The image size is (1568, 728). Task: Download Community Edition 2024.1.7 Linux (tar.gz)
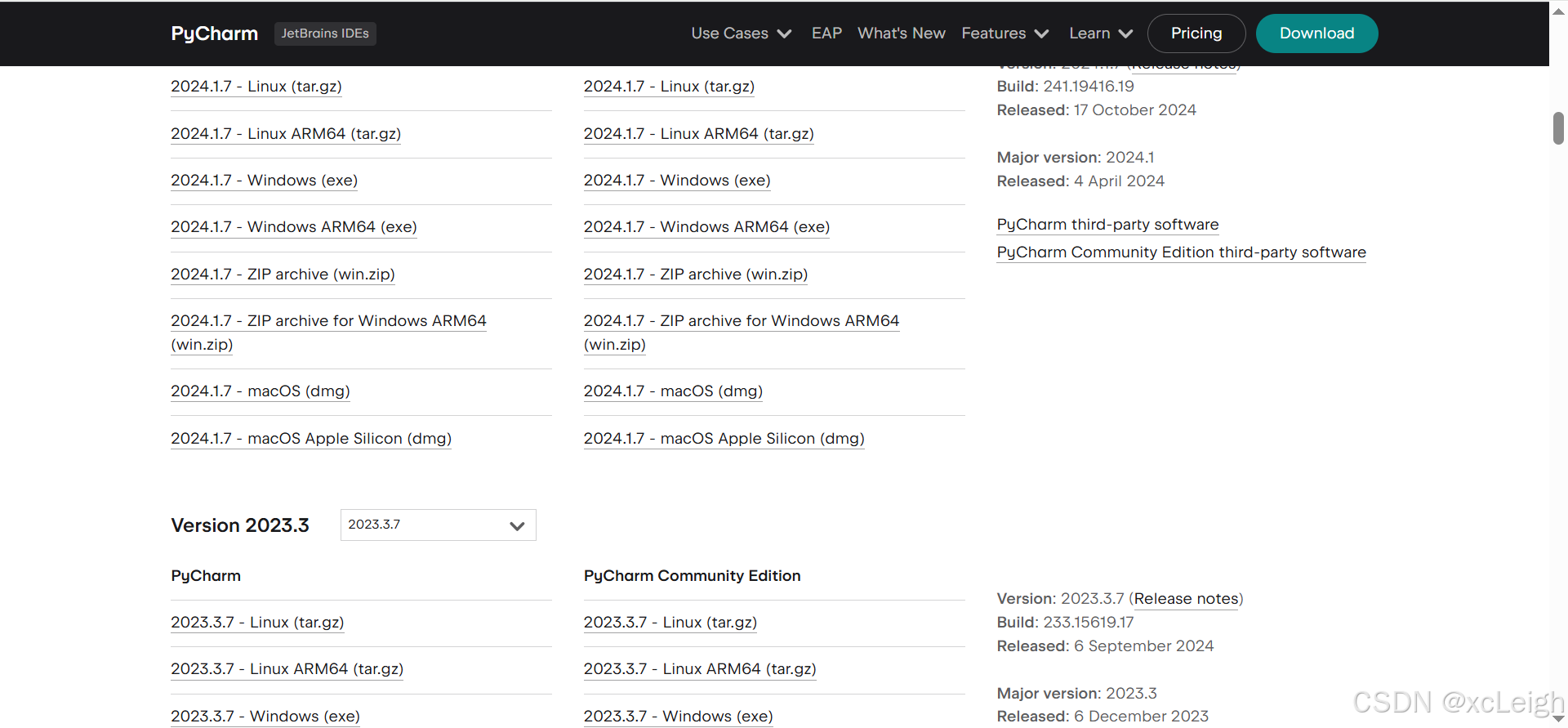669,87
